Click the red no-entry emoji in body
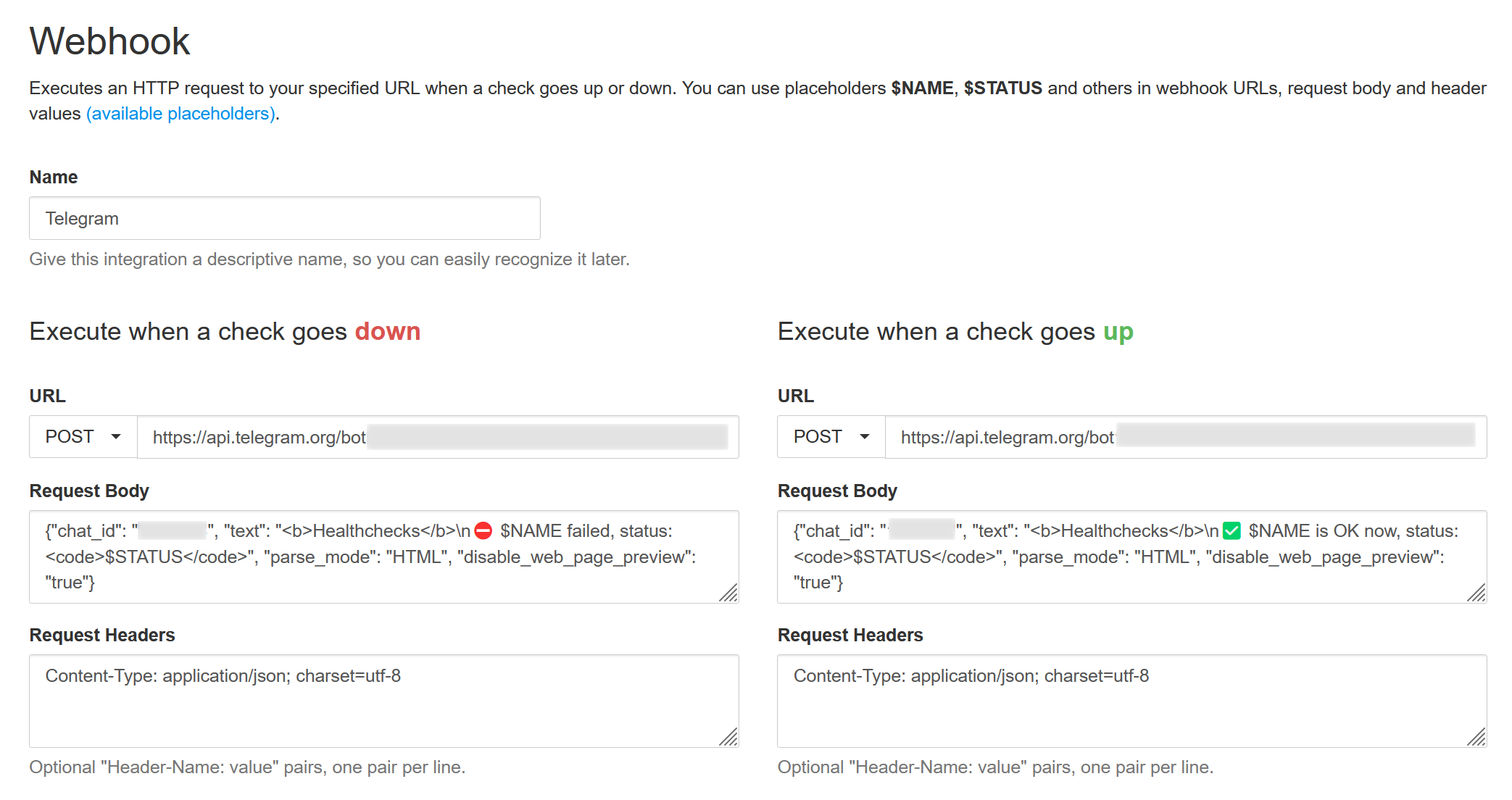The image size is (1512, 800). (x=483, y=531)
